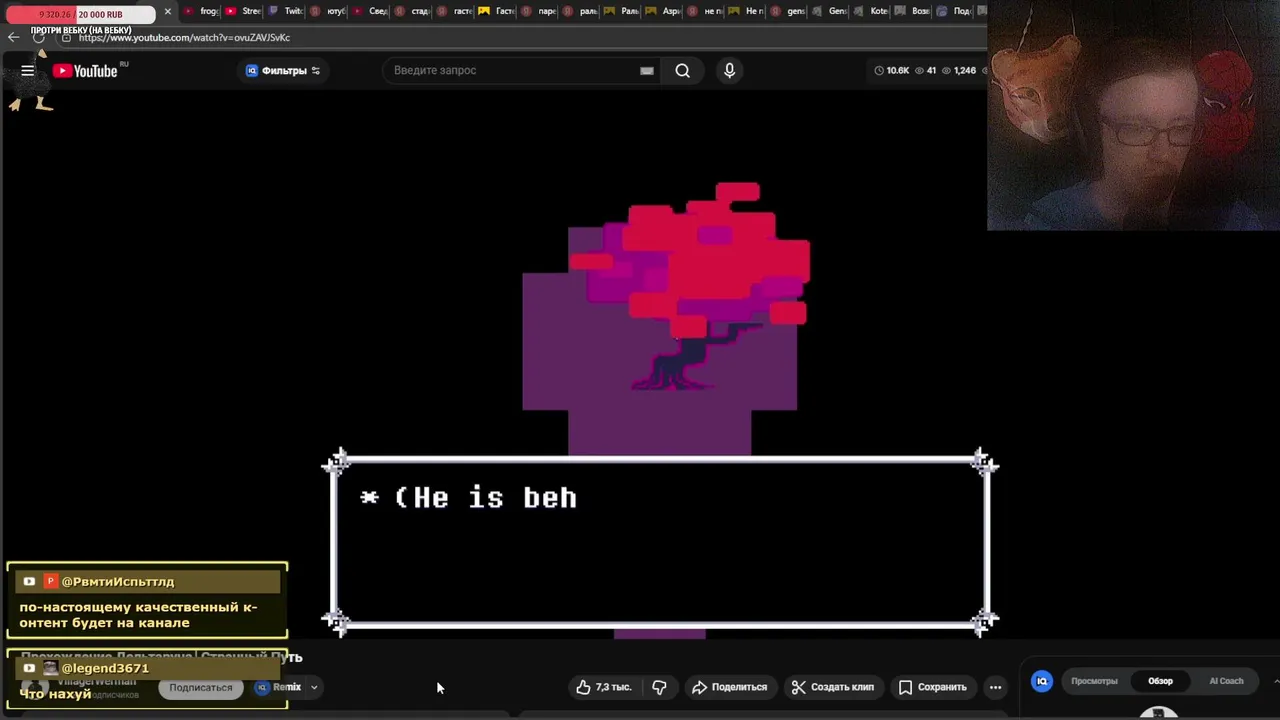Close the current browser tab
Viewport: 1280px width, 720px height.
pyautogui.click(x=167, y=11)
